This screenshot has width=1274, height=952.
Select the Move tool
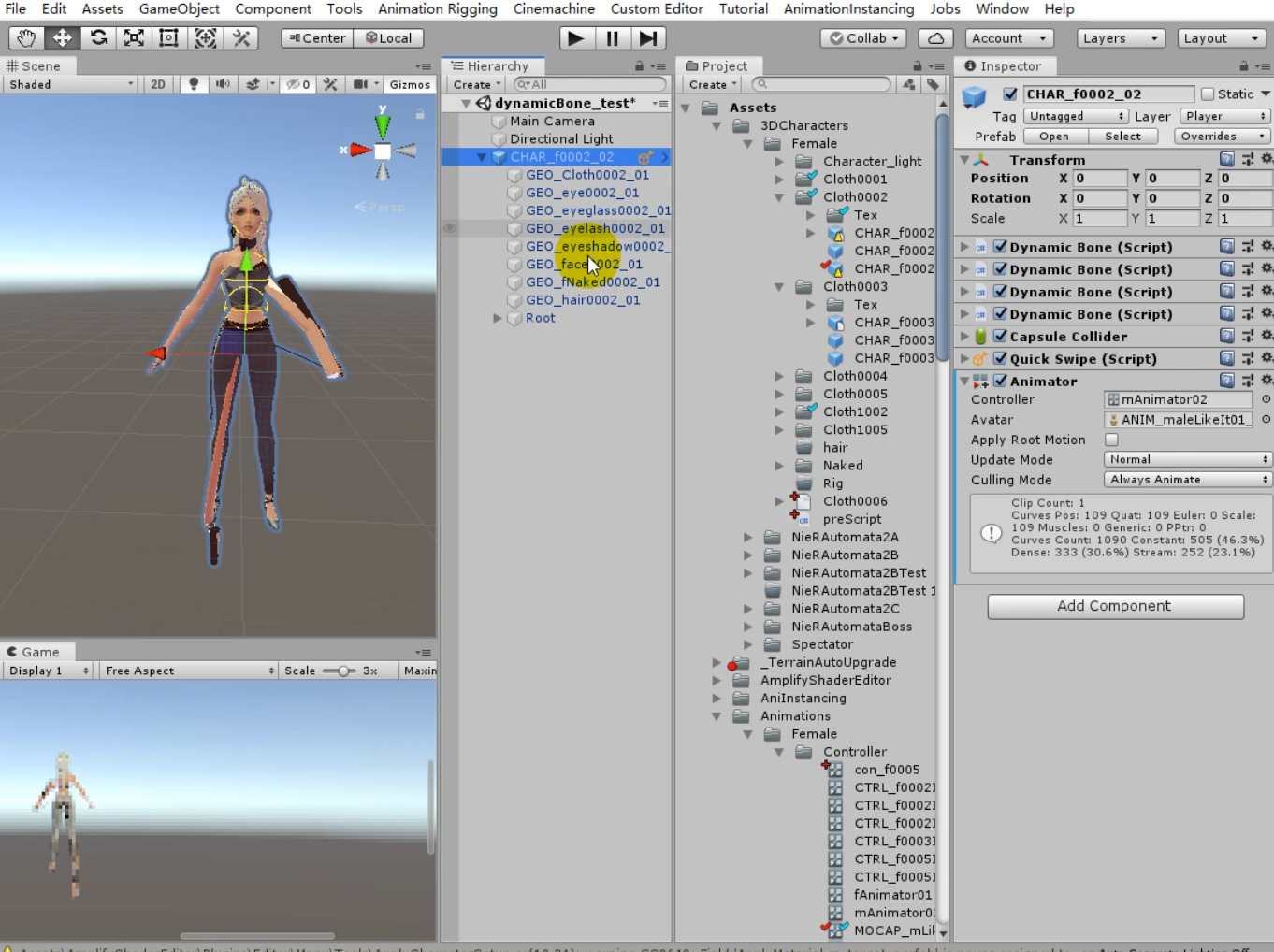pos(62,37)
